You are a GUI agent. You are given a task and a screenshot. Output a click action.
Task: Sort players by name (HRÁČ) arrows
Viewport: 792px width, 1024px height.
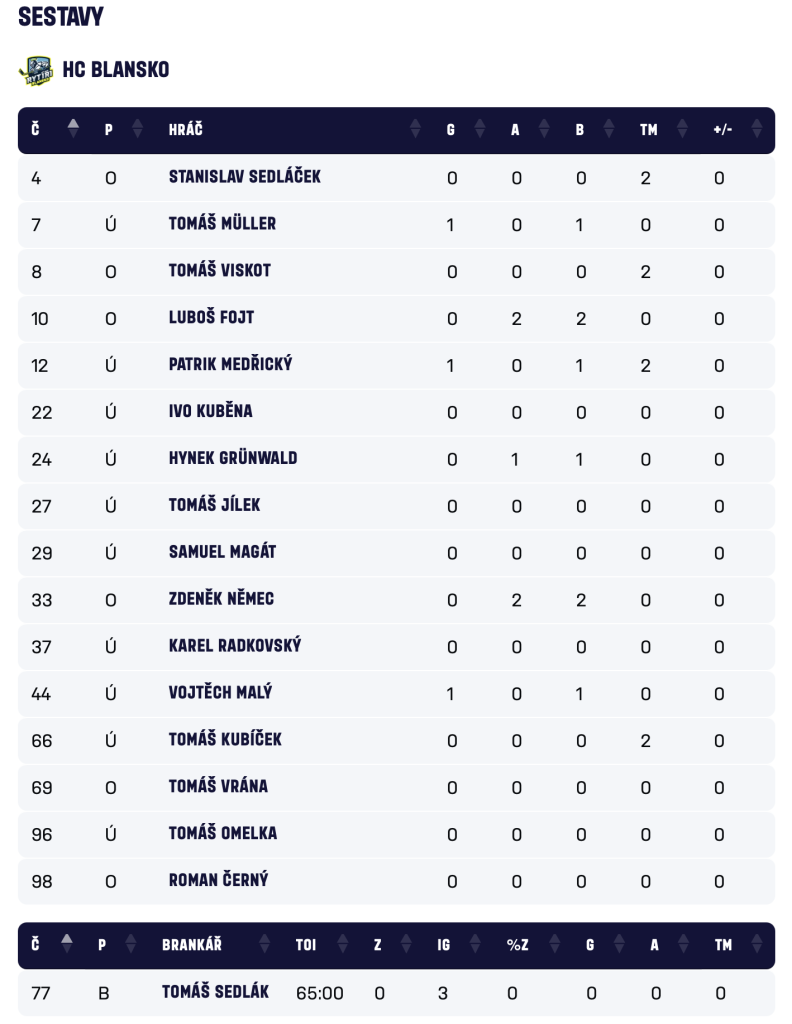pos(415,130)
